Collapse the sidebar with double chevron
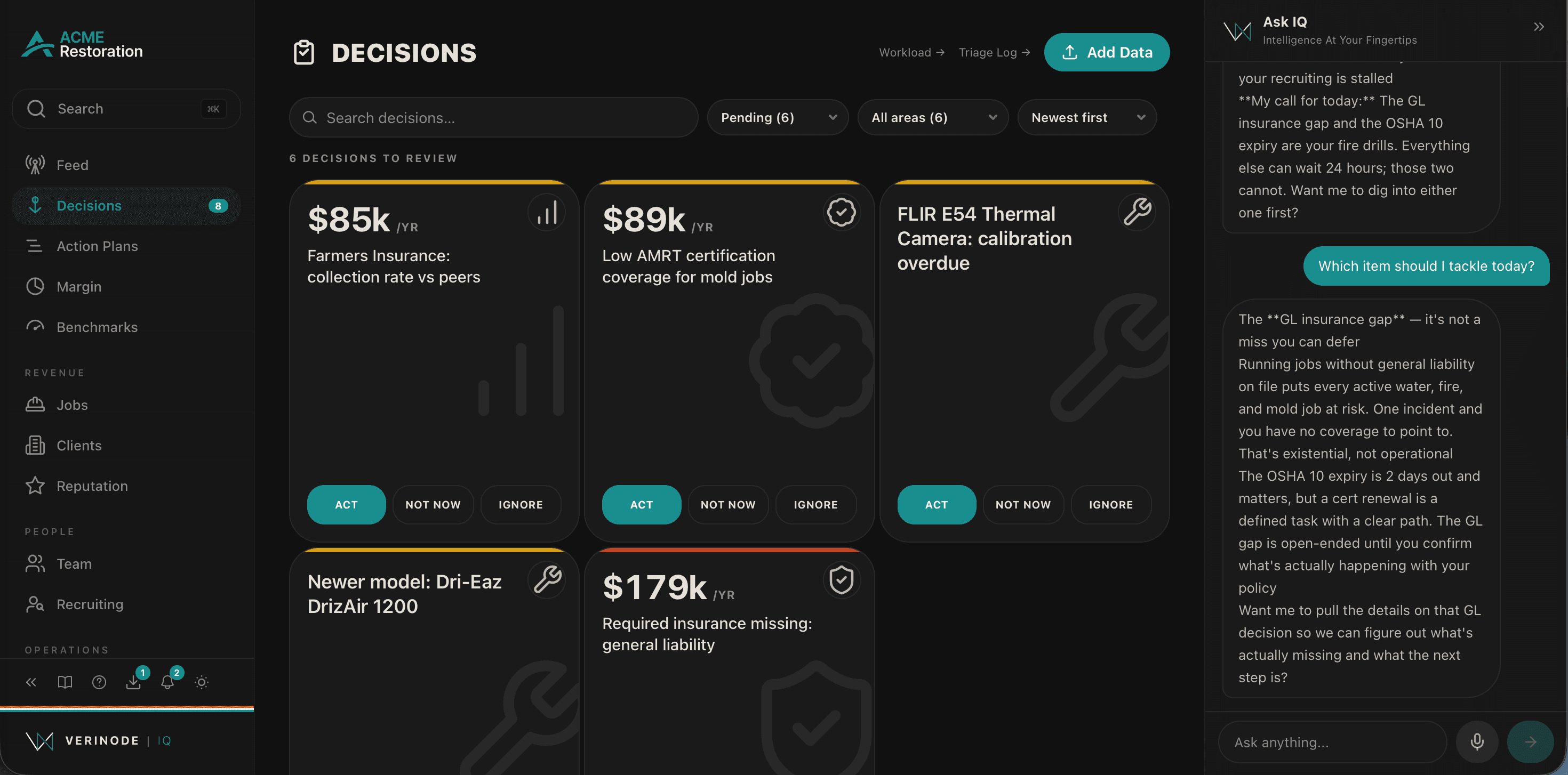1568x775 pixels. pos(31,682)
